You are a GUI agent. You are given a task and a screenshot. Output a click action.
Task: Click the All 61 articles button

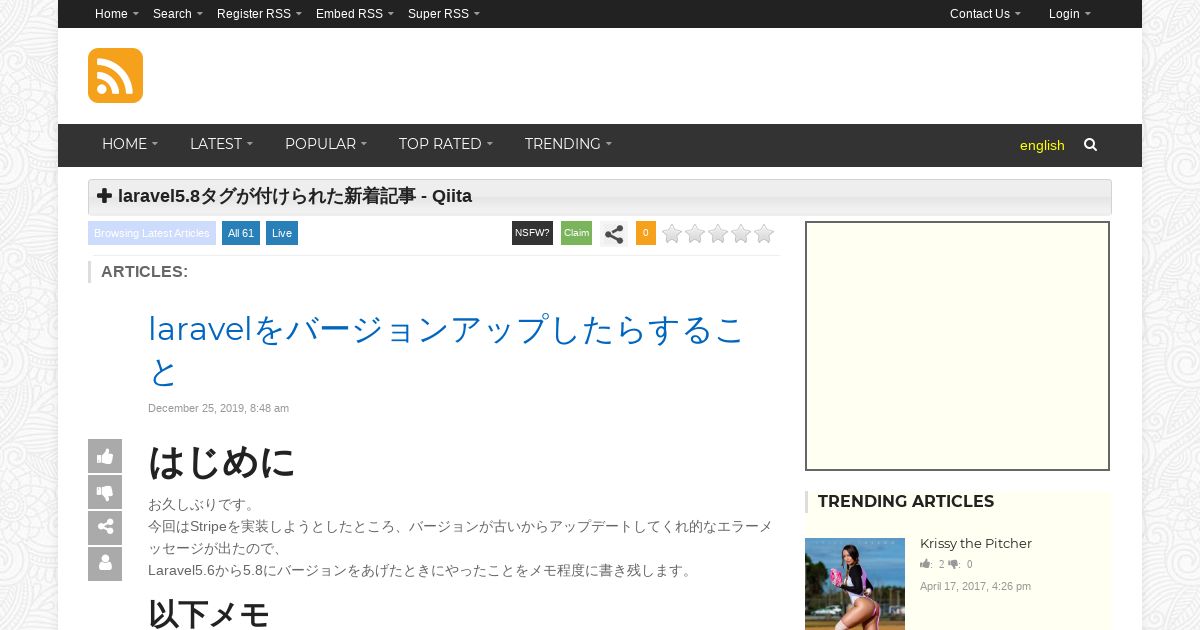(241, 233)
